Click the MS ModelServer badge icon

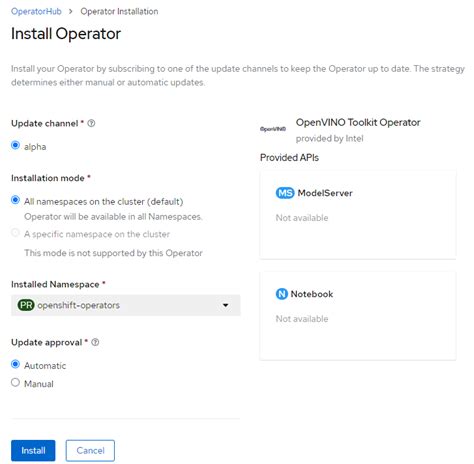point(285,193)
